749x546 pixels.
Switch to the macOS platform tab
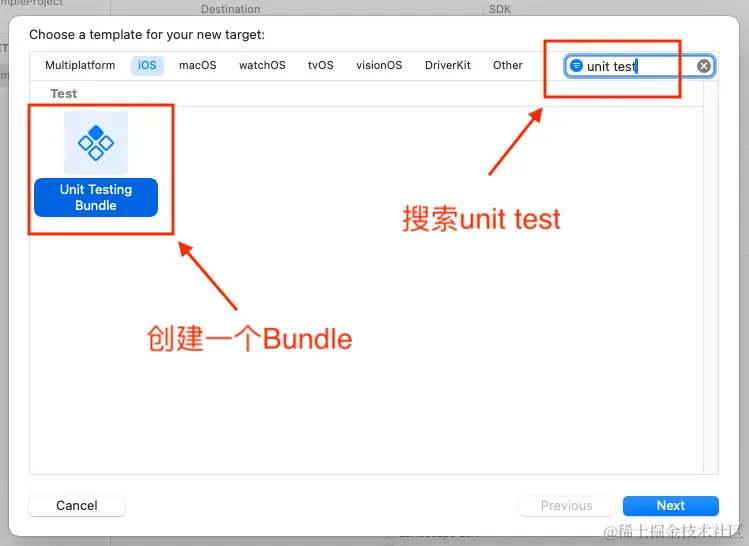pos(198,65)
